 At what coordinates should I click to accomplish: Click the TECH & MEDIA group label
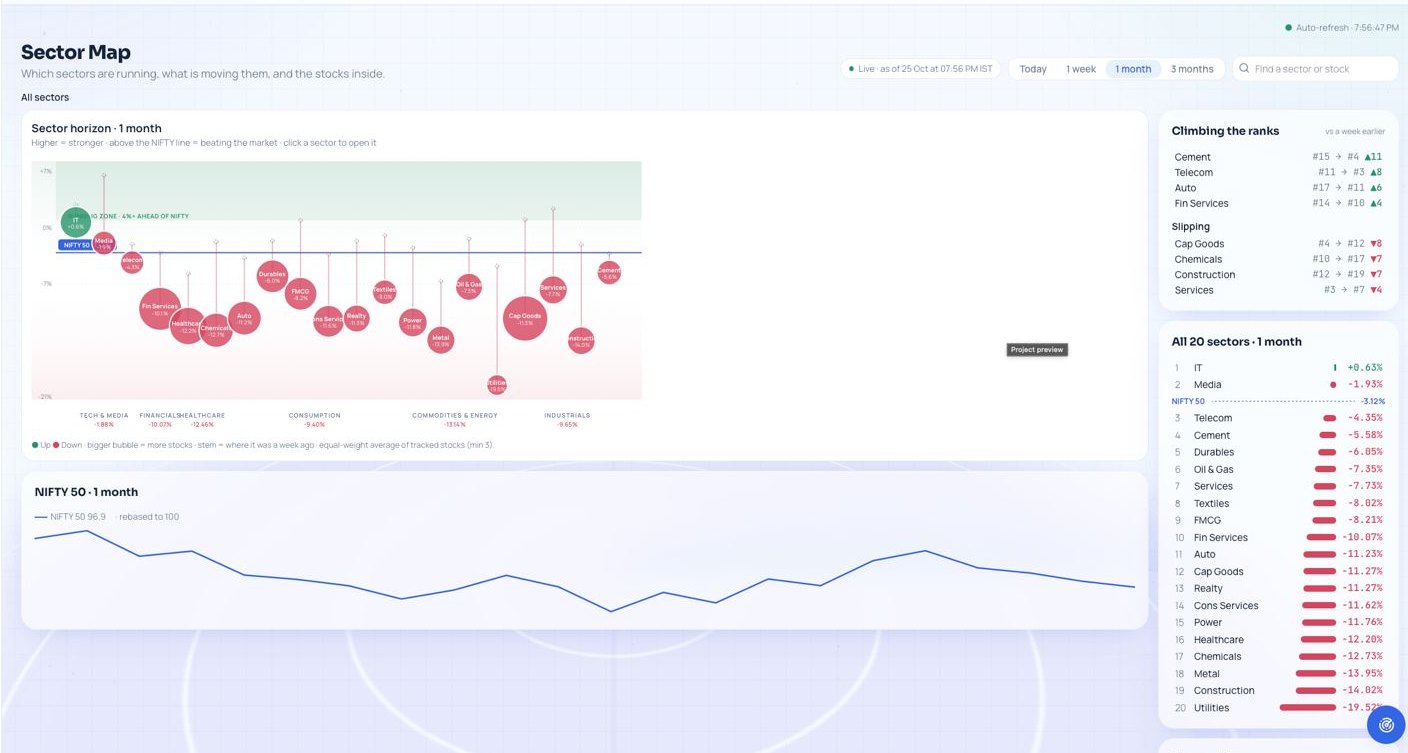[x=104, y=415]
